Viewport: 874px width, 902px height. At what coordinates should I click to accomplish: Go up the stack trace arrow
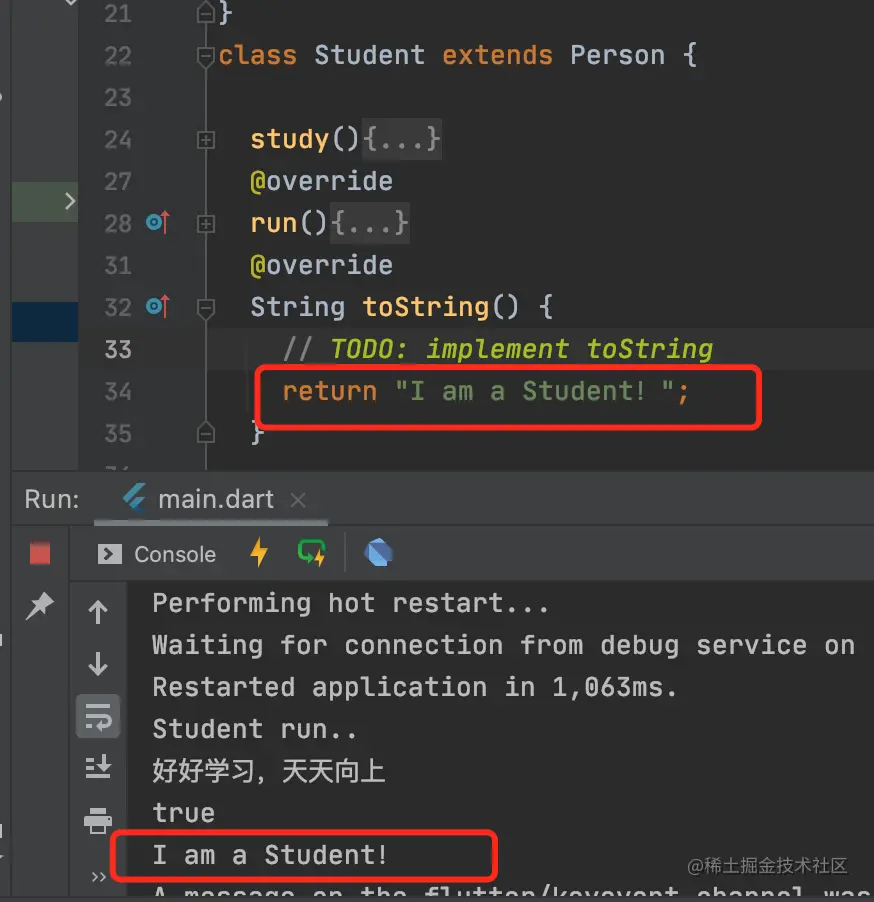tap(98, 612)
